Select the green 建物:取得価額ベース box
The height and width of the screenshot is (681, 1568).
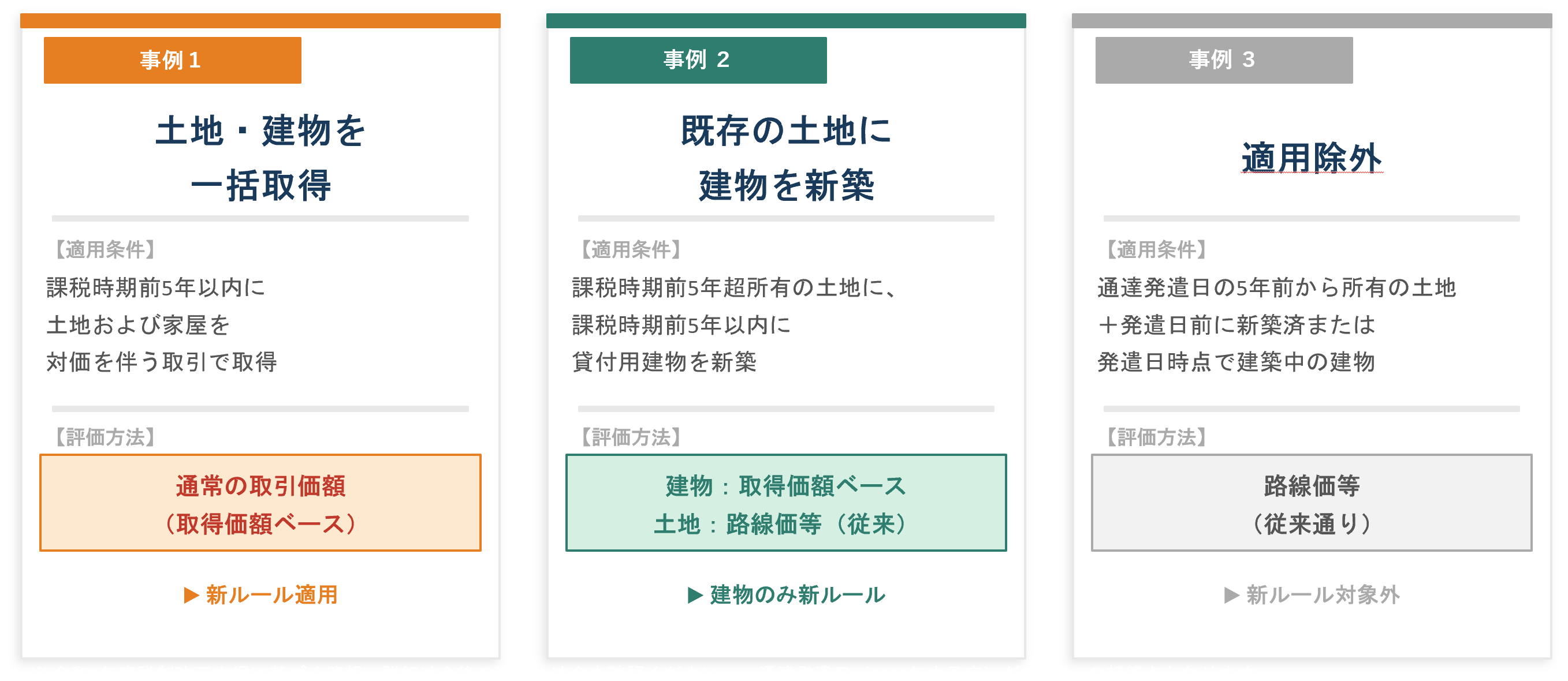786,503
